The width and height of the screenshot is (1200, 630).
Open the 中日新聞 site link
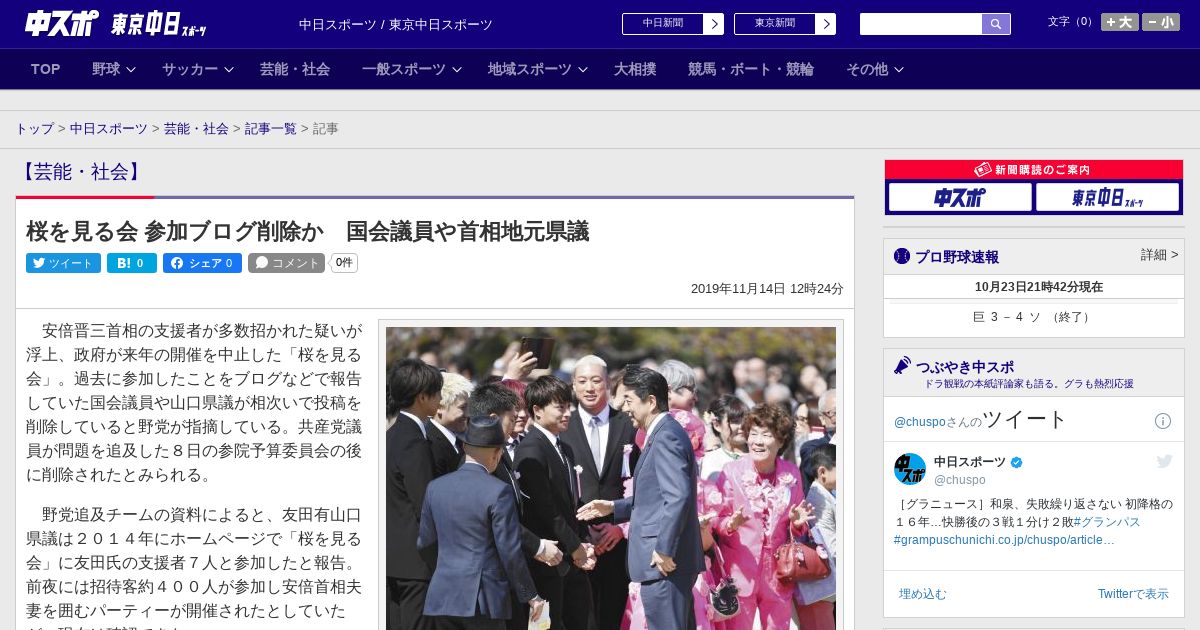point(663,24)
